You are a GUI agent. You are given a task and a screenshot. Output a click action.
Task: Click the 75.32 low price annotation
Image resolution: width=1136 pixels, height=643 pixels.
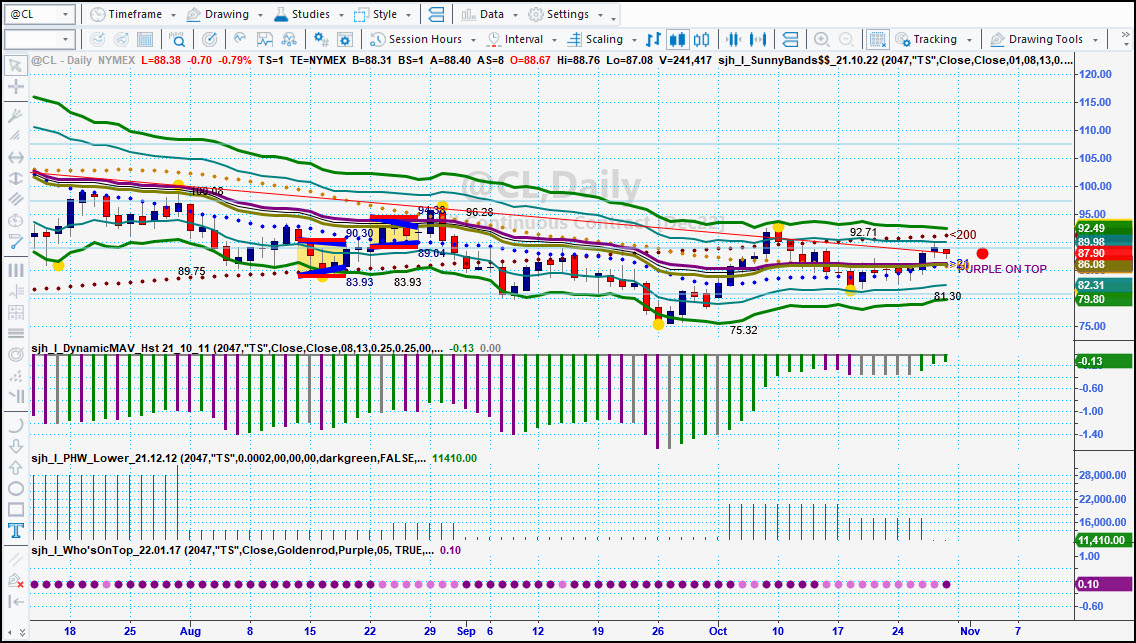point(743,330)
